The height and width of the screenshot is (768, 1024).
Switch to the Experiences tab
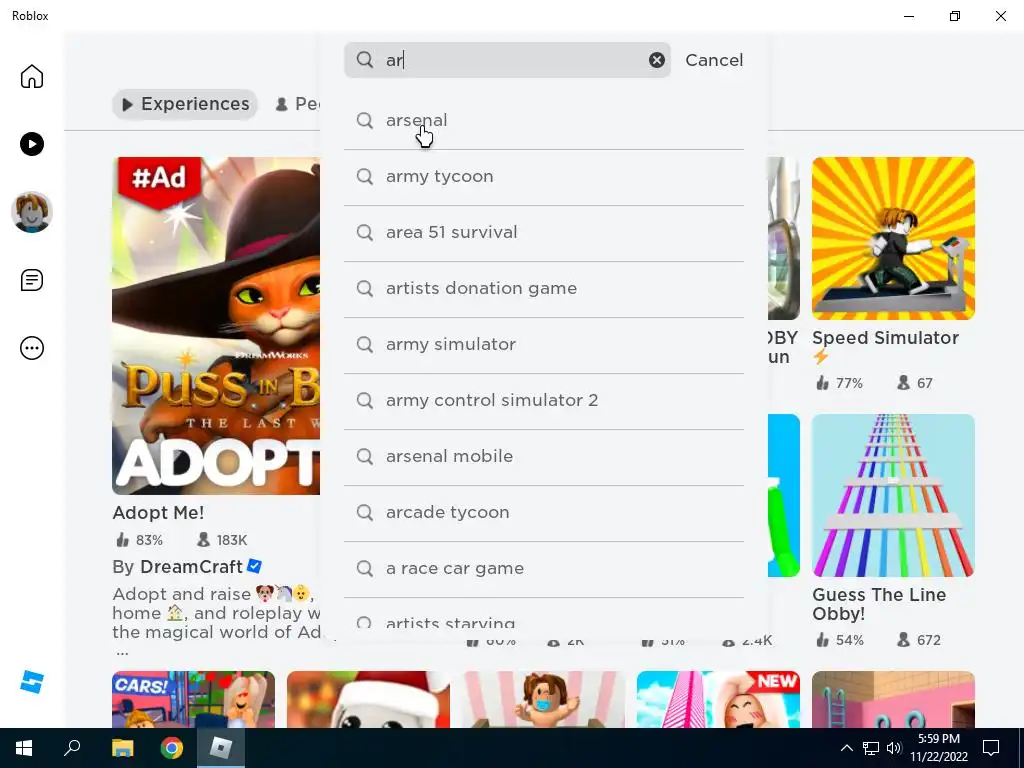click(x=185, y=104)
